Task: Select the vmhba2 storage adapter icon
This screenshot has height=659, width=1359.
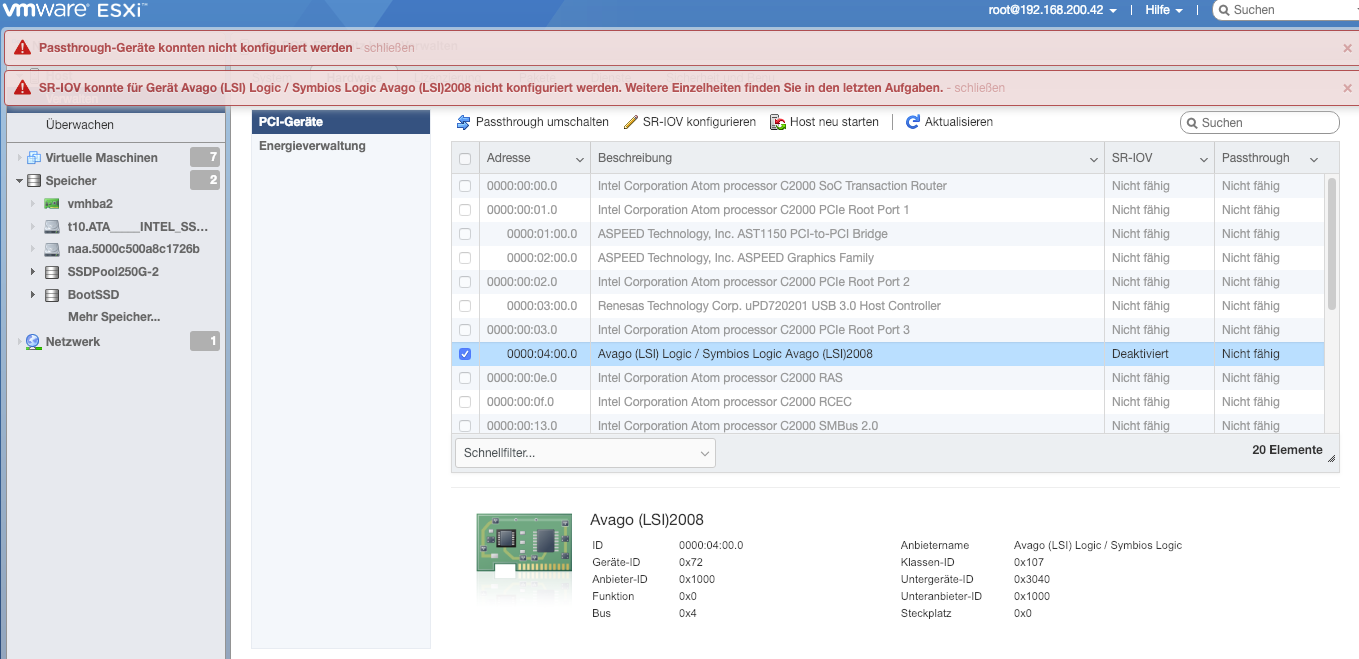Action: click(52, 204)
